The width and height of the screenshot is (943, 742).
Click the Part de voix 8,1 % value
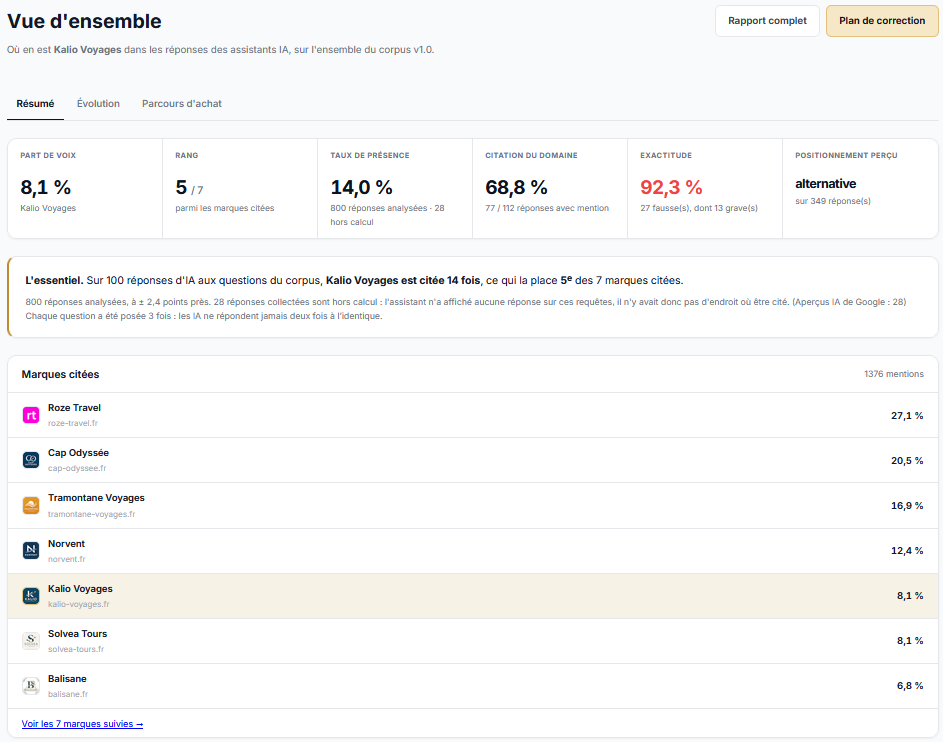tap(46, 187)
